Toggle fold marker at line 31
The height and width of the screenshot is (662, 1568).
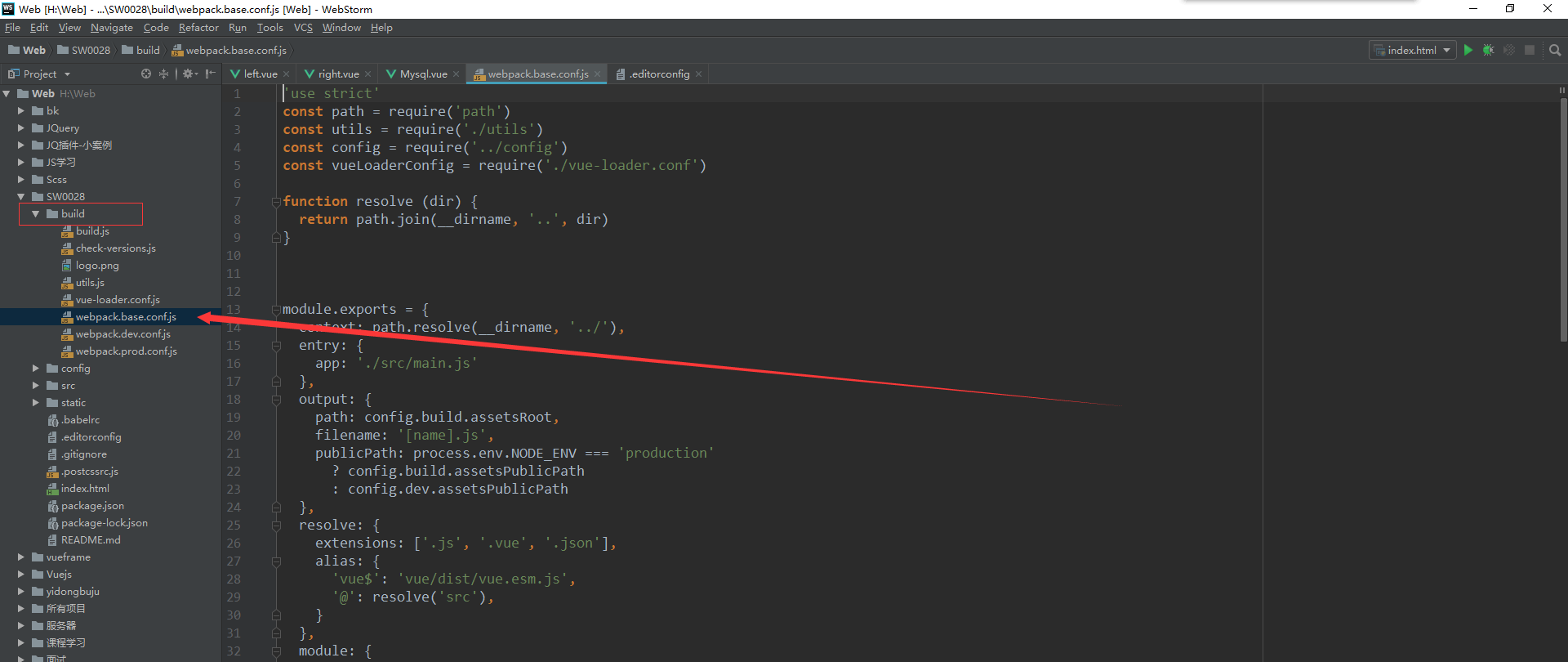276,633
